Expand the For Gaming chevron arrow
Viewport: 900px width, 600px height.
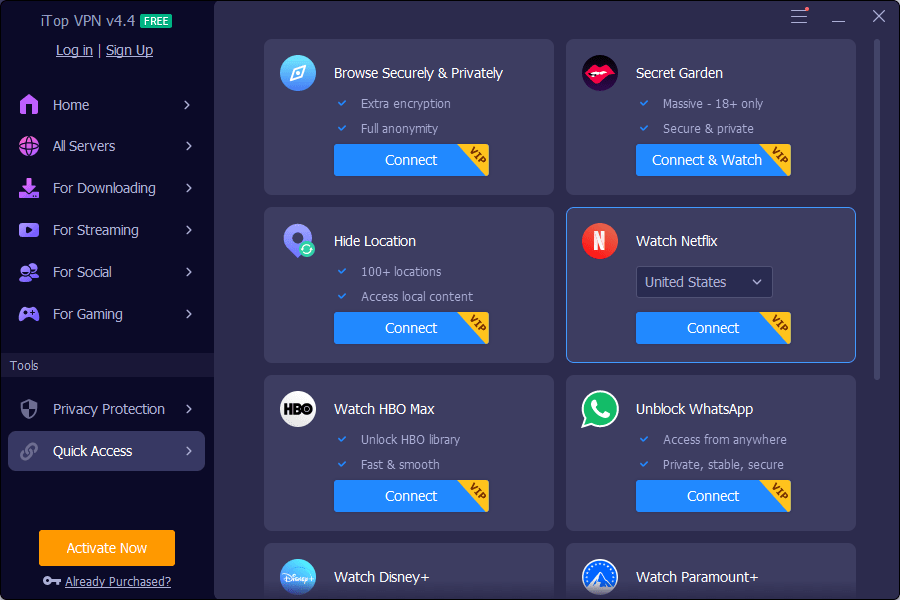[189, 314]
